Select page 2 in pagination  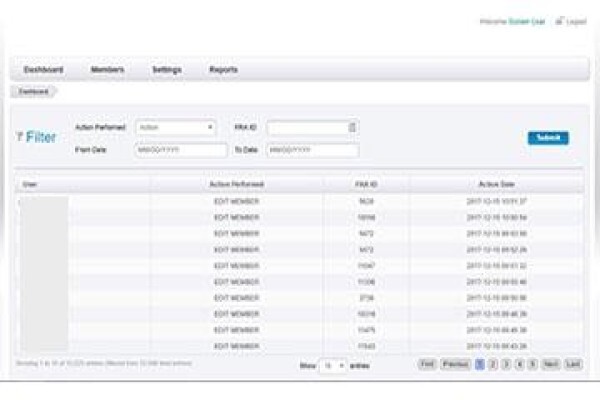(493, 364)
